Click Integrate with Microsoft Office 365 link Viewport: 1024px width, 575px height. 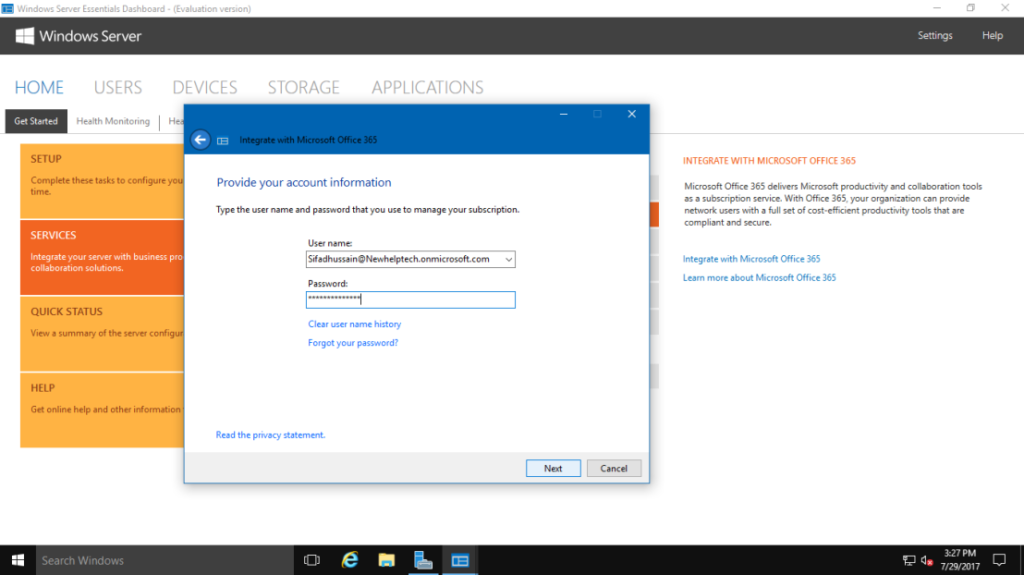click(x=752, y=259)
